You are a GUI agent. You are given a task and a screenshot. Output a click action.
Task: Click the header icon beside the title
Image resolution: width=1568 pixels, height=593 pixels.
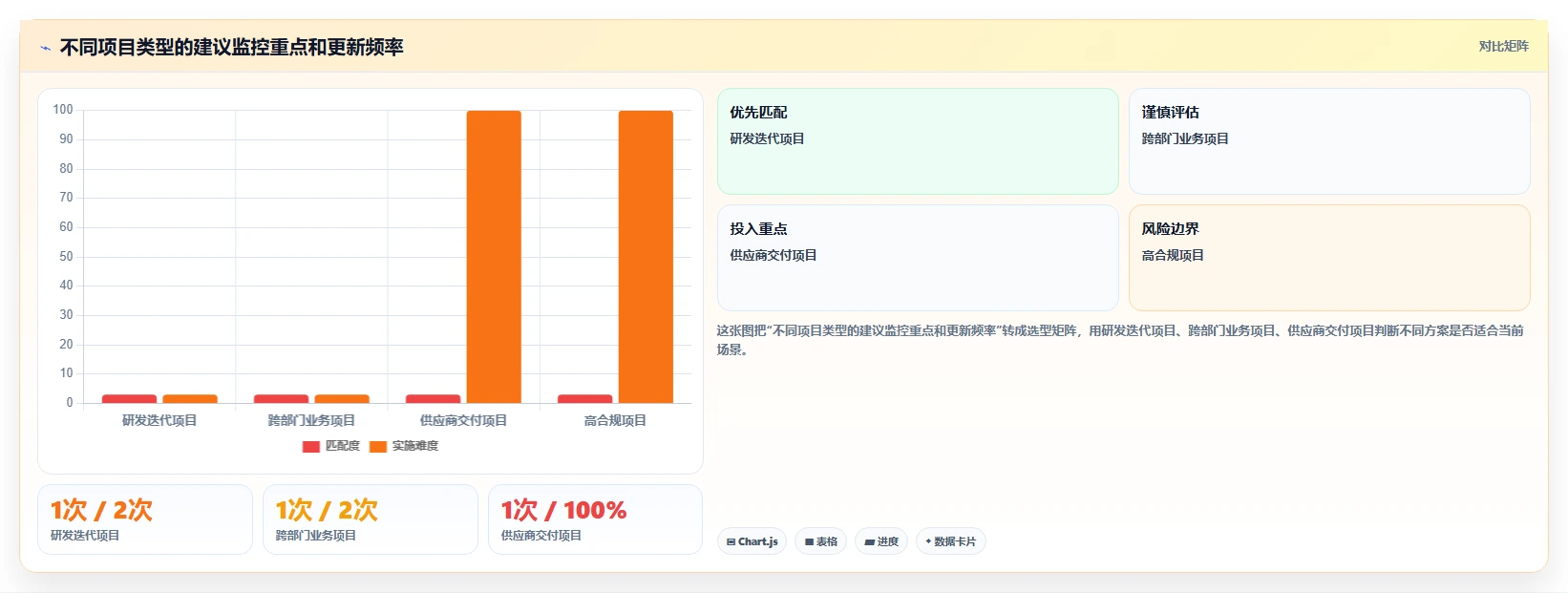pos(45,48)
